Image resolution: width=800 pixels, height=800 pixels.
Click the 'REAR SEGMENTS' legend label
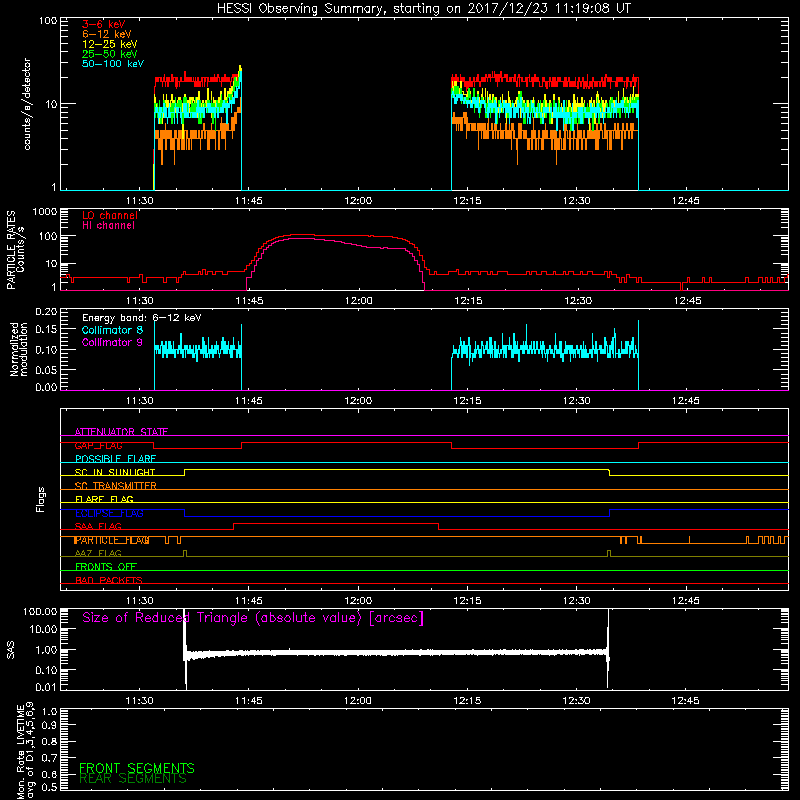point(133,779)
